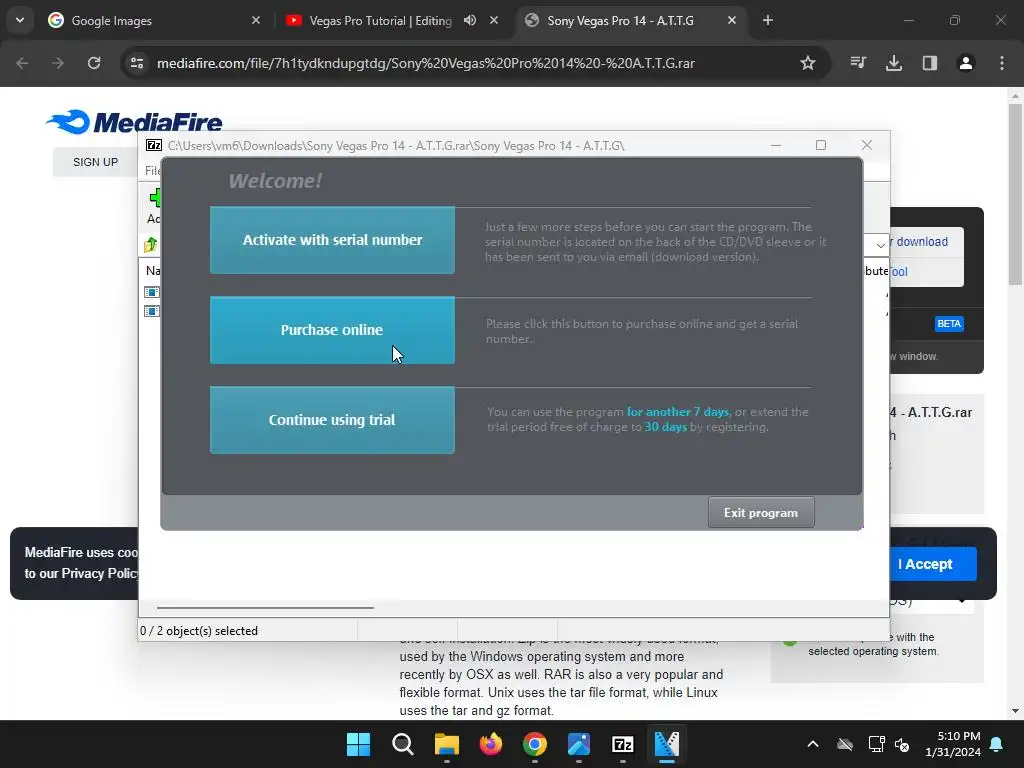Click the network display tray icon
The width and height of the screenshot is (1024, 768).
[876, 744]
